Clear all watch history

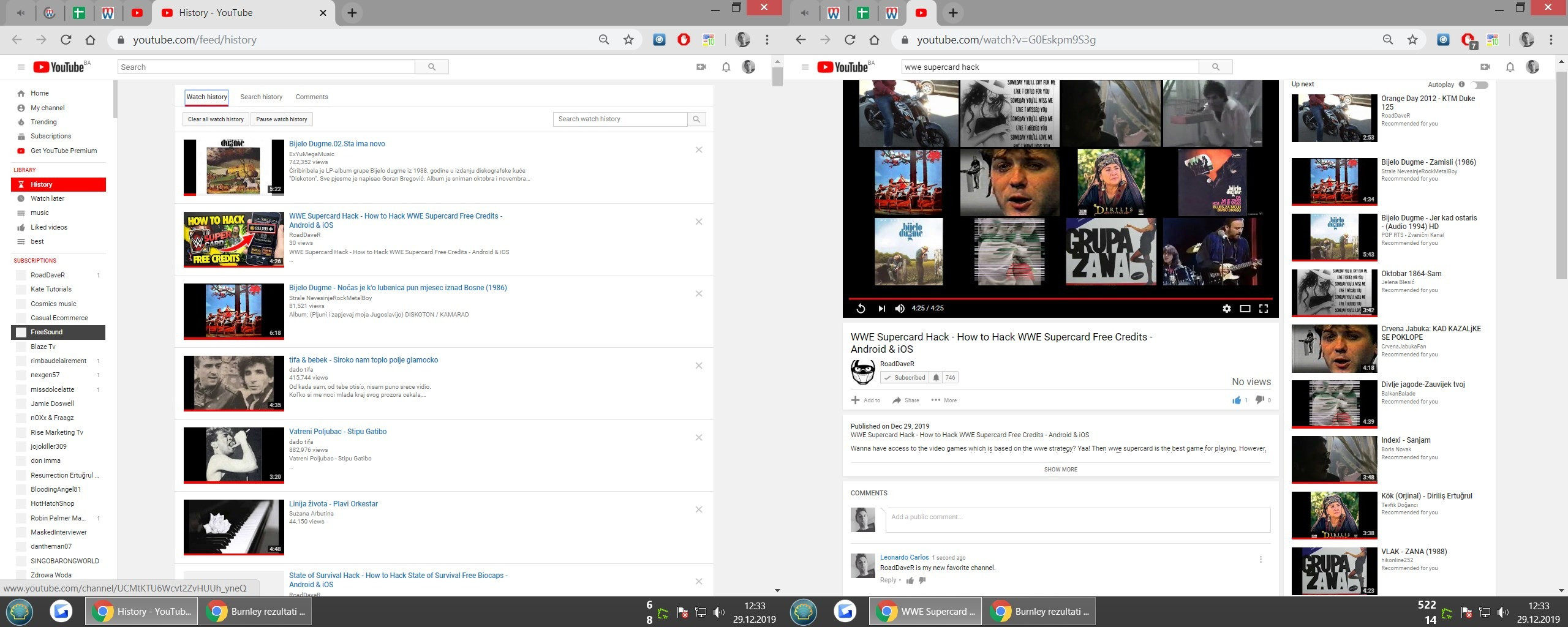[x=215, y=119]
